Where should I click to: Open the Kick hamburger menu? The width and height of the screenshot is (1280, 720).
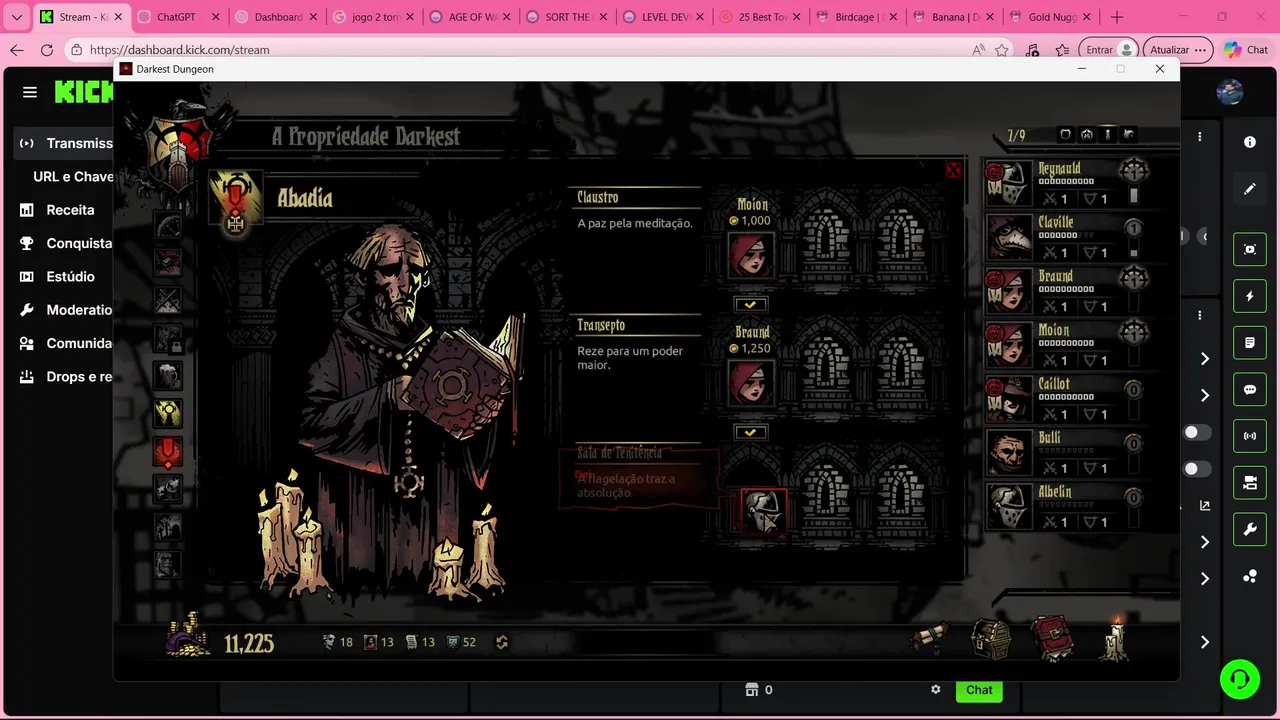pos(30,92)
